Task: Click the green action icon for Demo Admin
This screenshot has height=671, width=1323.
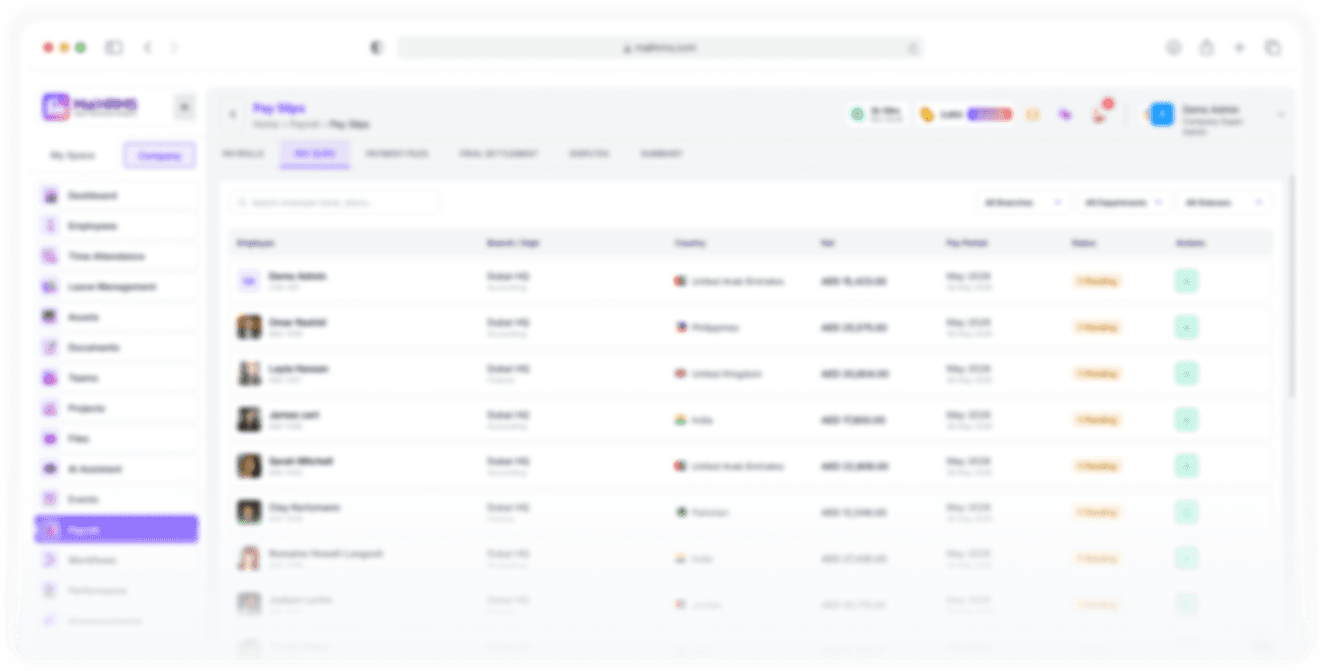Action: pyautogui.click(x=1186, y=282)
